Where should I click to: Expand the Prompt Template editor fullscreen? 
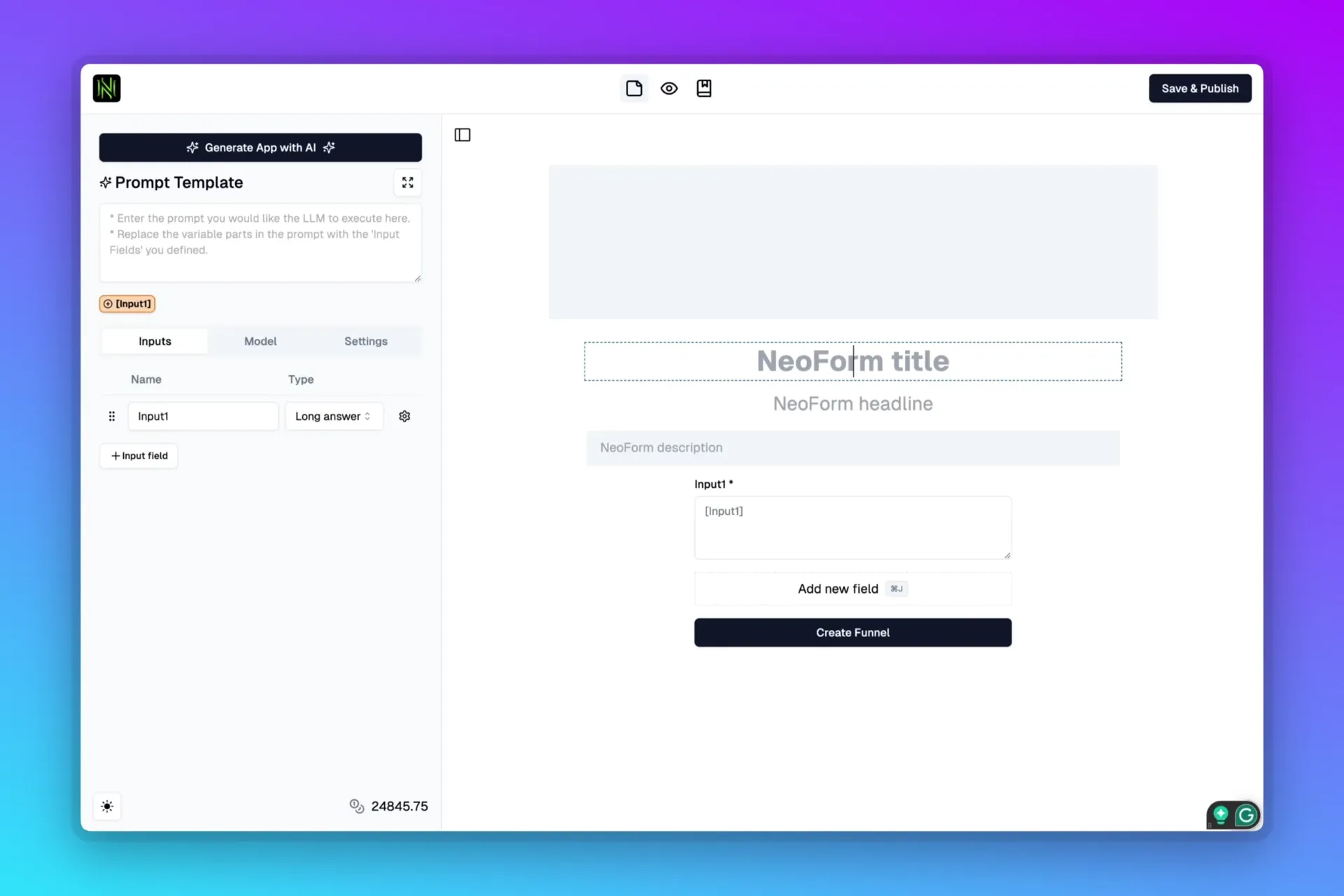click(x=407, y=183)
